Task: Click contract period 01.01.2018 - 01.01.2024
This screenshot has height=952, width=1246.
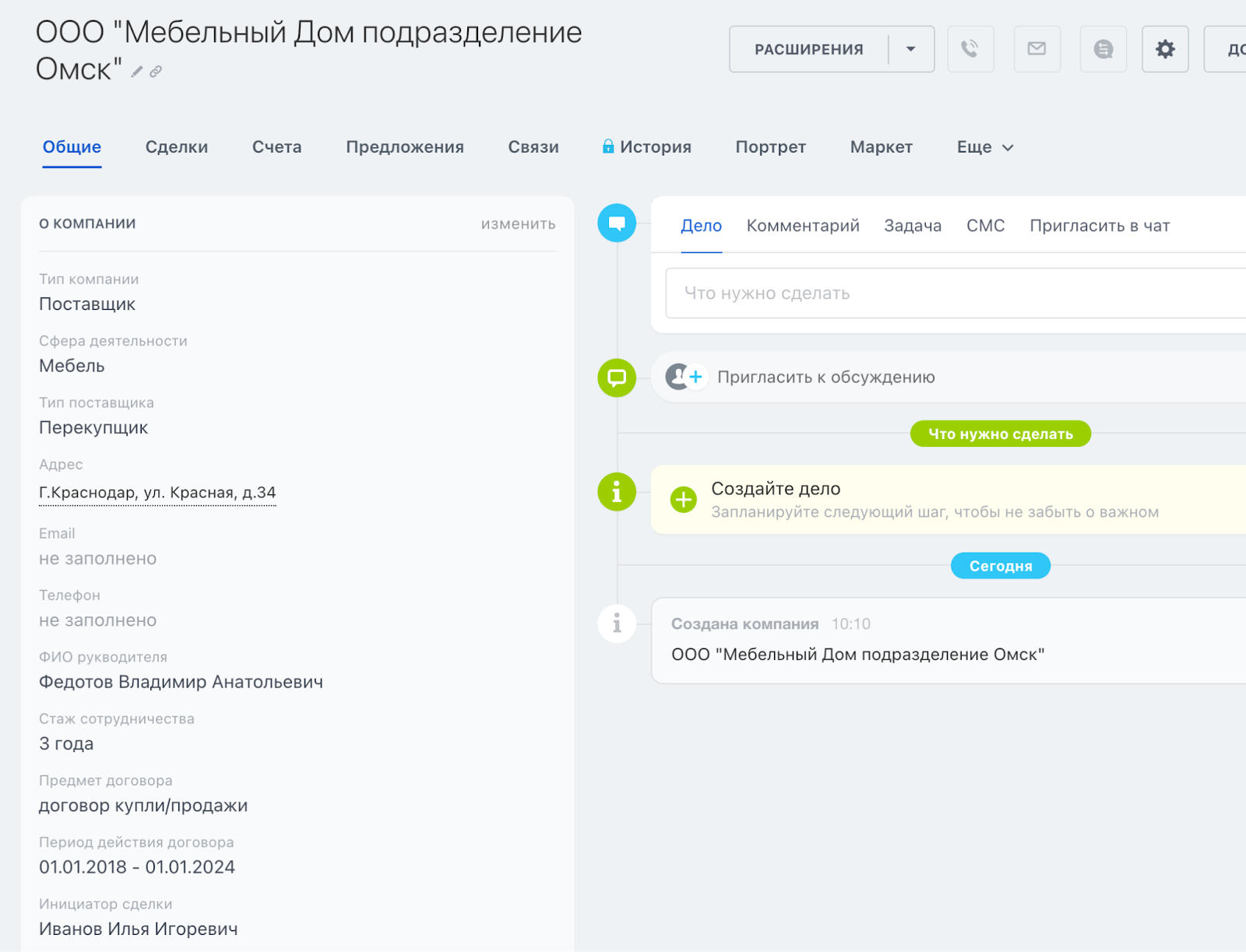Action: pos(137,867)
